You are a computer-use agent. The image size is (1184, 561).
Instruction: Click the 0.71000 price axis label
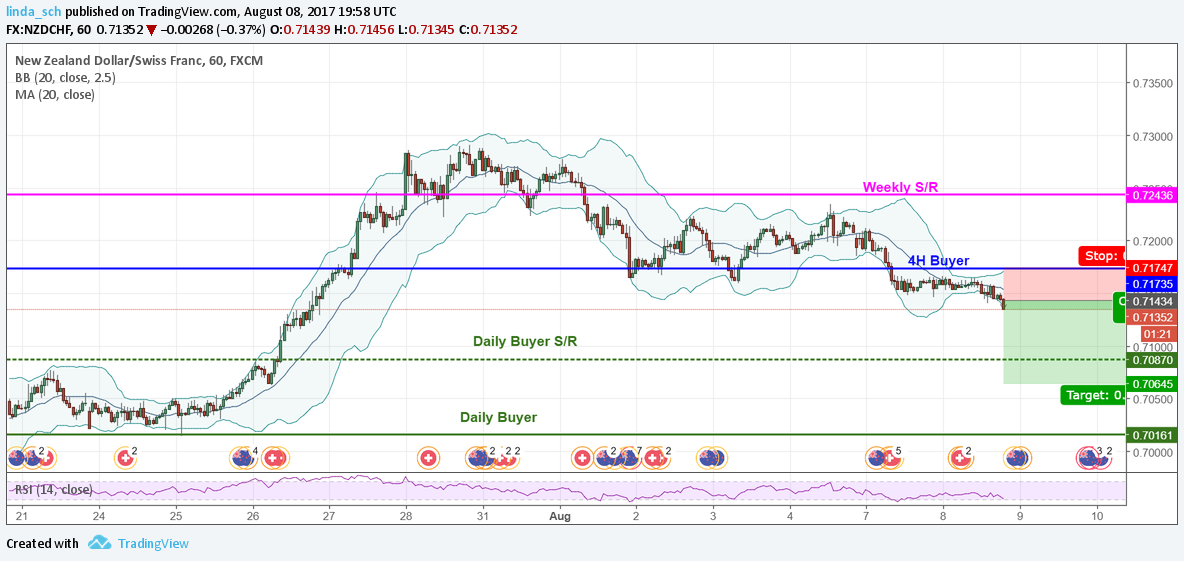pyautogui.click(x=1151, y=347)
